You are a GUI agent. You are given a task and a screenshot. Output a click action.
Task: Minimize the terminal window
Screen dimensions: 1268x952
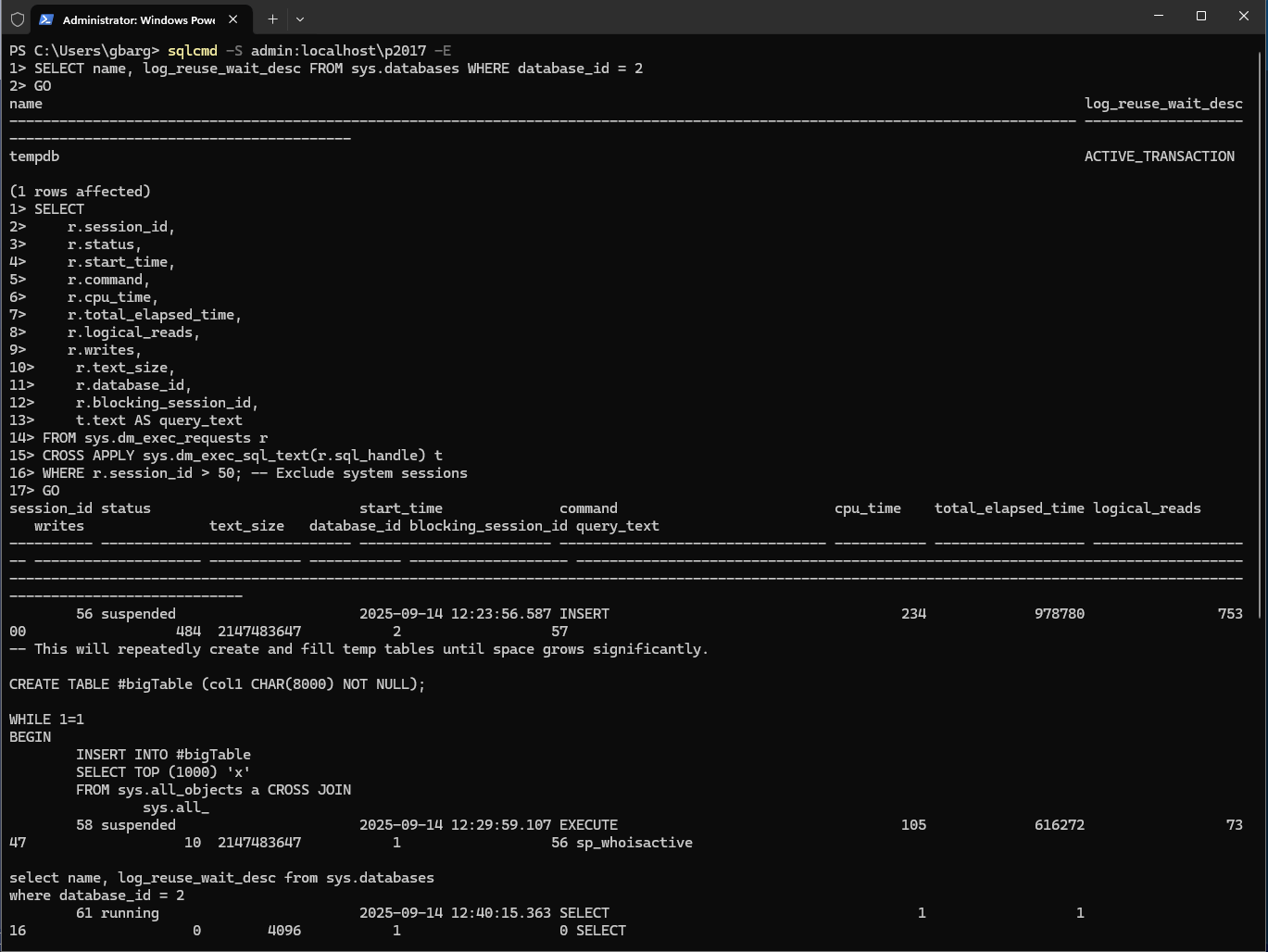click(x=1159, y=17)
